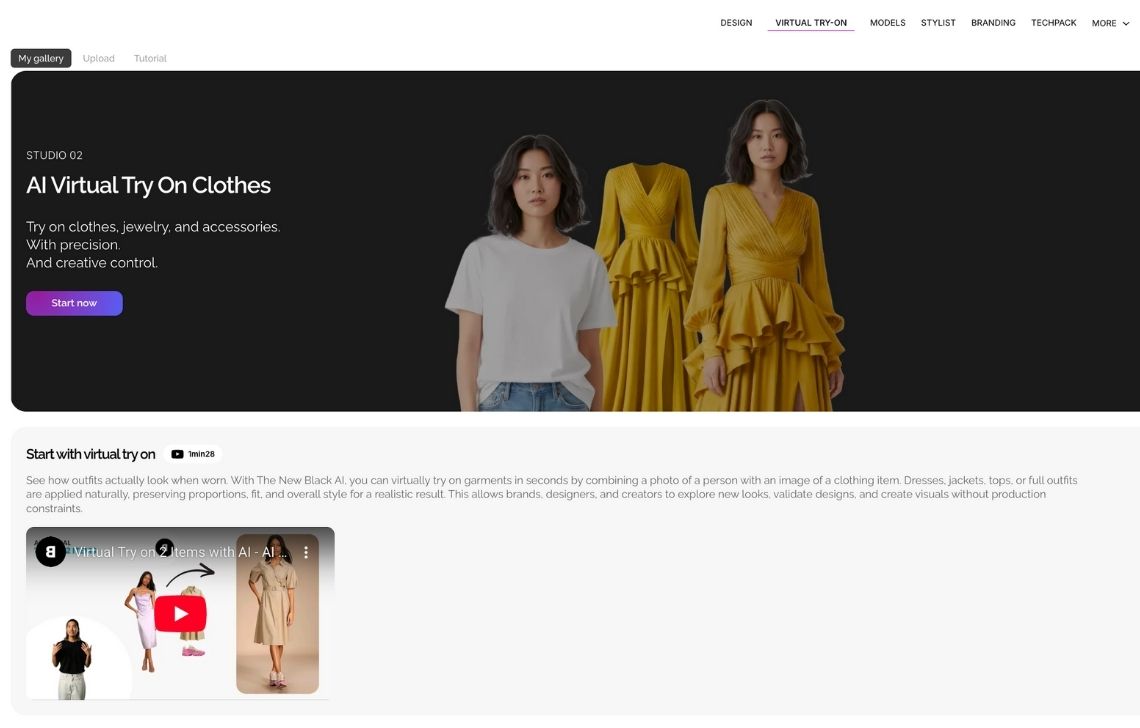Open the DESIGN menu item
The image size is (1140, 728).
pyautogui.click(x=736, y=23)
